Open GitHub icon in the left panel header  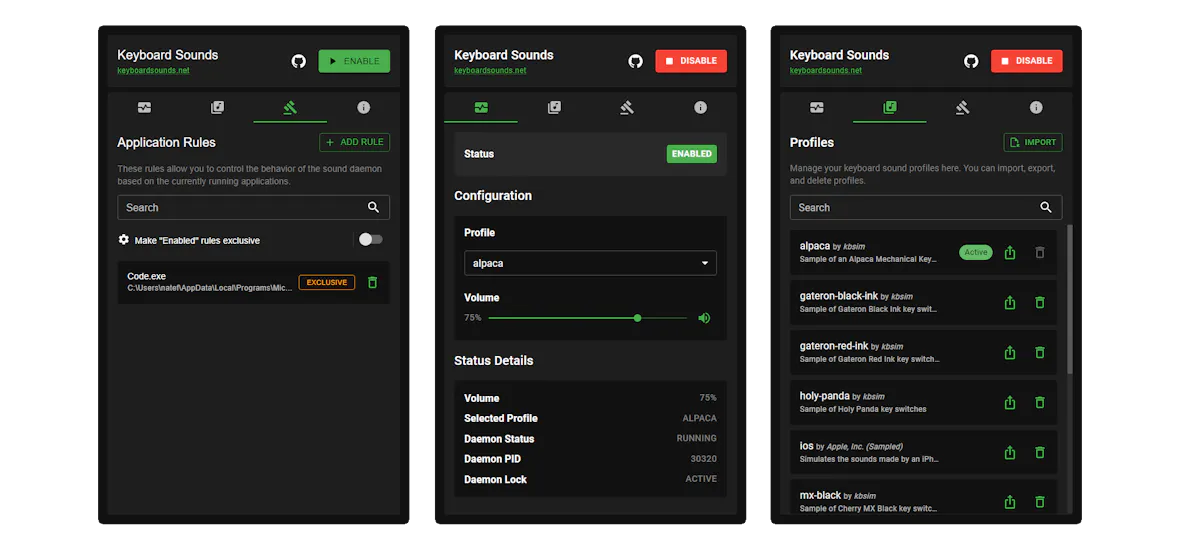click(298, 61)
